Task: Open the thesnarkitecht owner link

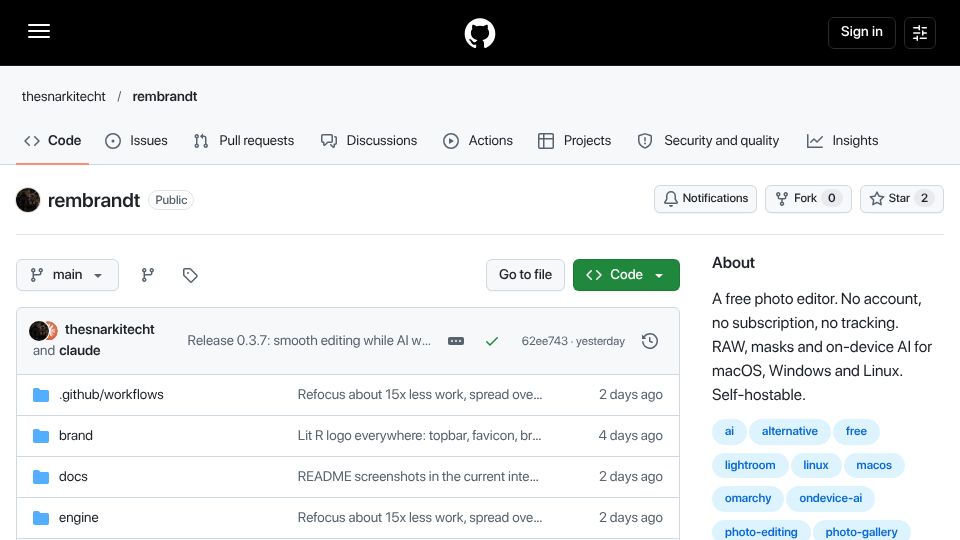Action: (x=64, y=97)
